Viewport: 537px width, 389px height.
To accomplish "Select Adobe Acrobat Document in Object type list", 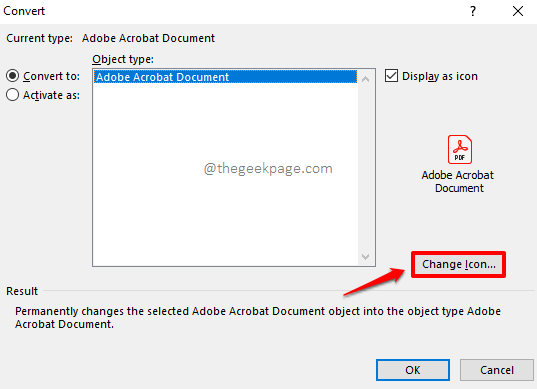I will coord(225,77).
